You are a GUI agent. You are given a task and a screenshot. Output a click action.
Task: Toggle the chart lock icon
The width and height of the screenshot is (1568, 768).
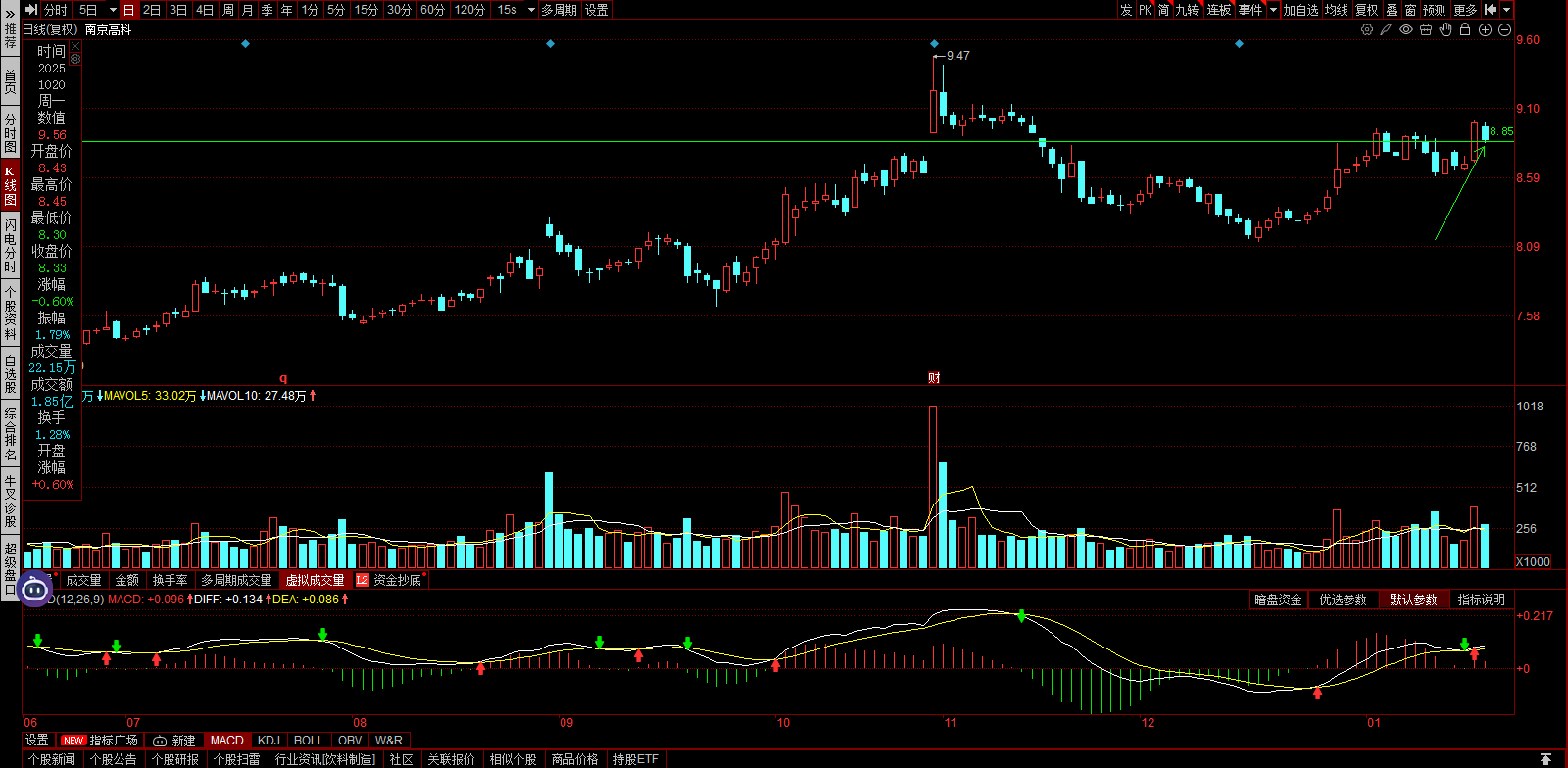[x=1465, y=29]
